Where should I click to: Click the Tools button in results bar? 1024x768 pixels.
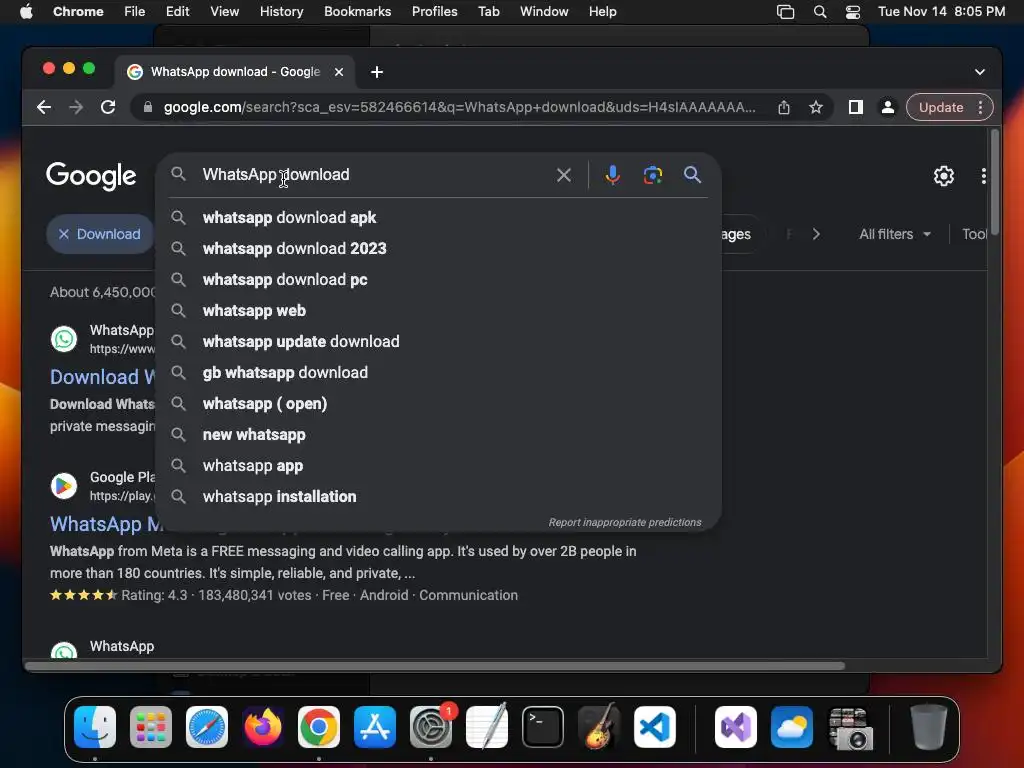point(974,234)
